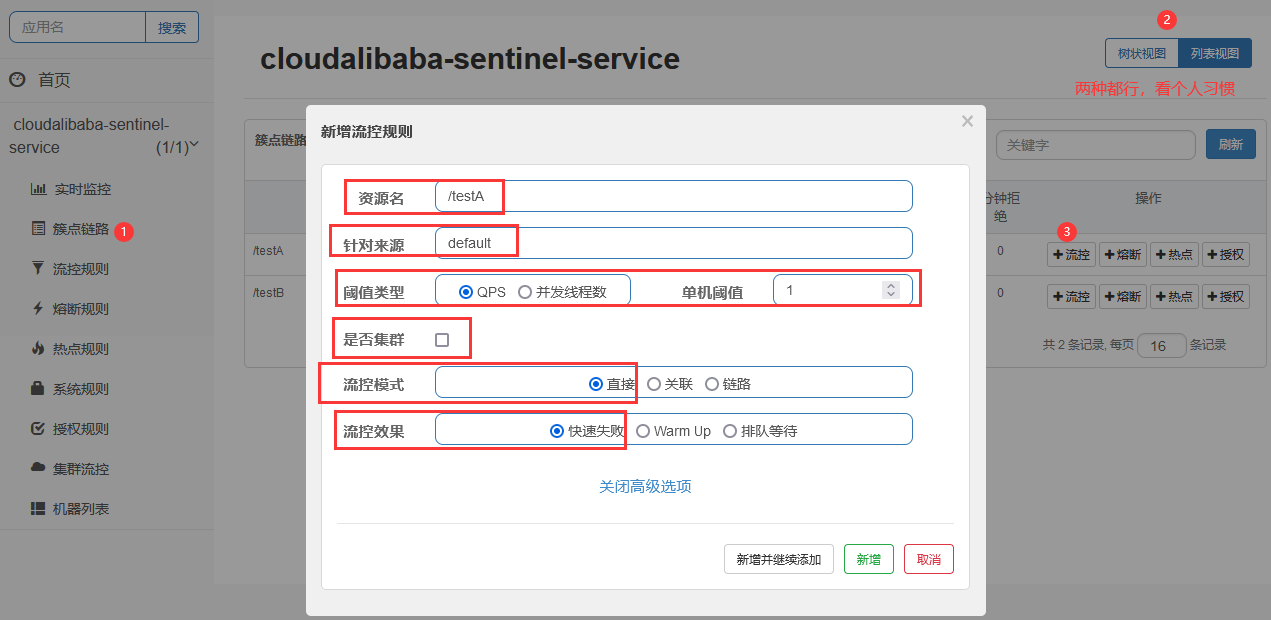The width and height of the screenshot is (1271, 620).
Task: Click 授权 button in /testB row
Action: [x=1225, y=297]
